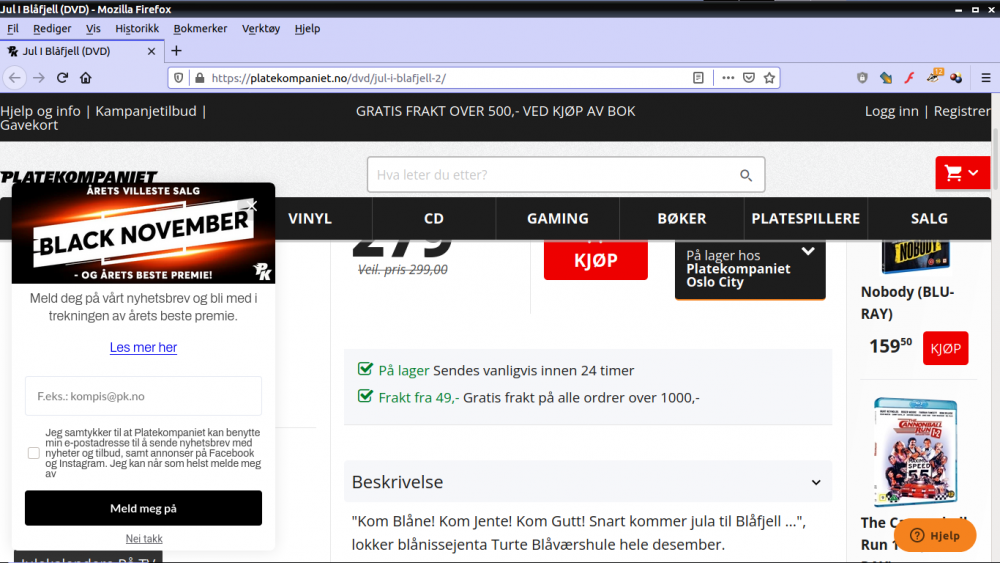Show site security padlock info

point(200,78)
